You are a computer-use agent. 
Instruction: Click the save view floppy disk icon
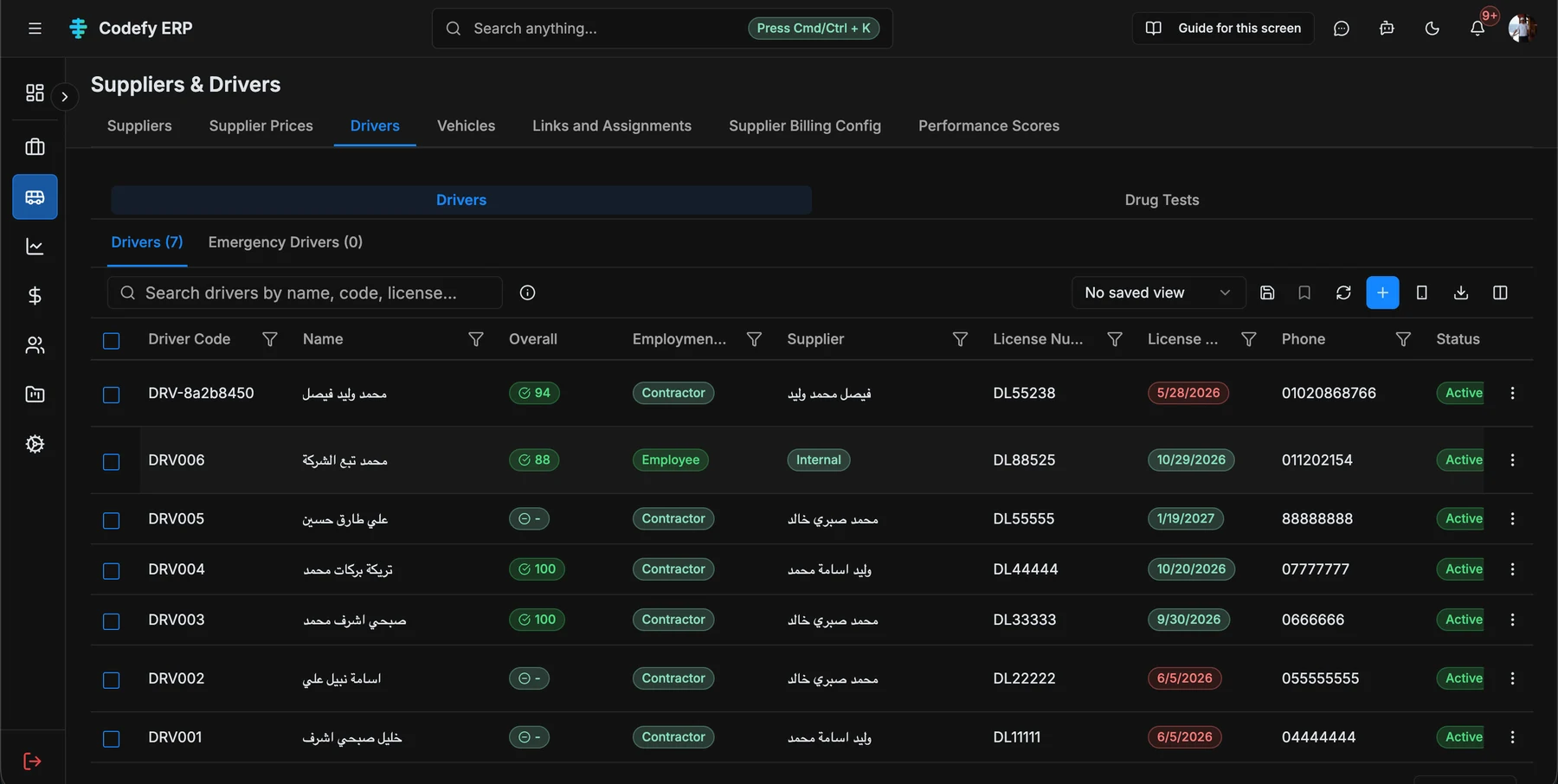point(1267,292)
